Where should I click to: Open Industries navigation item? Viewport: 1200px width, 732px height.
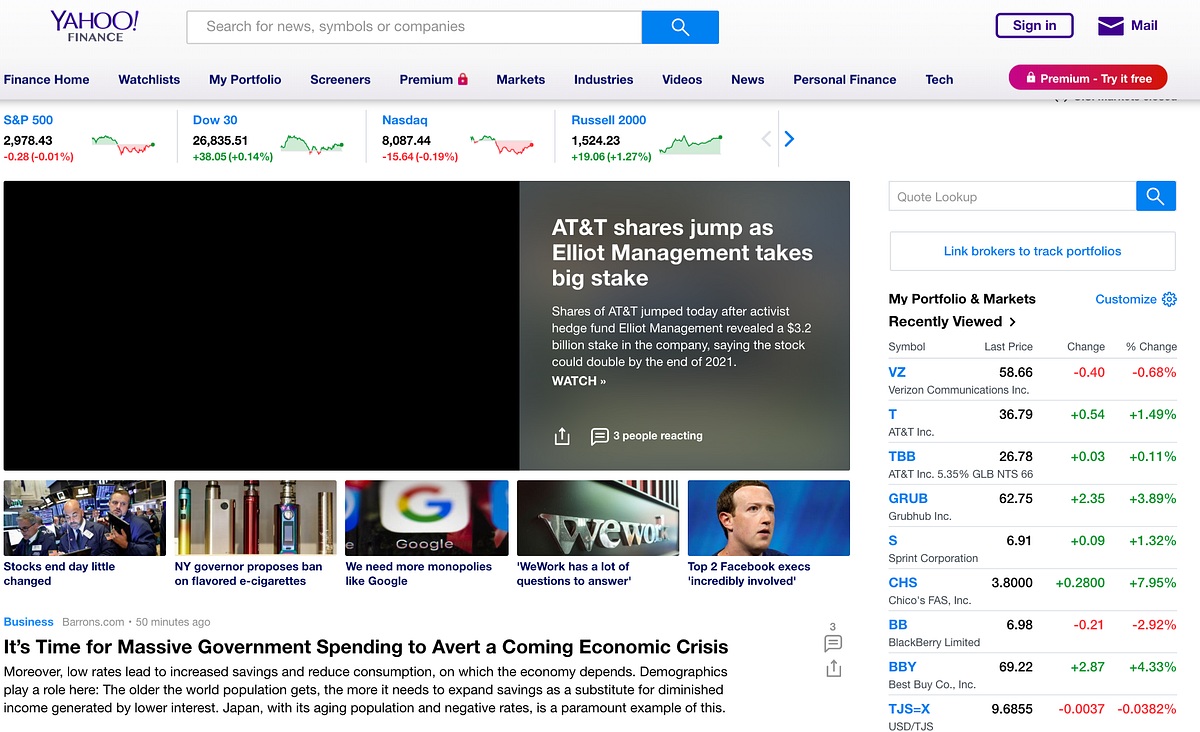pyautogui.click(x=603, y=79)
